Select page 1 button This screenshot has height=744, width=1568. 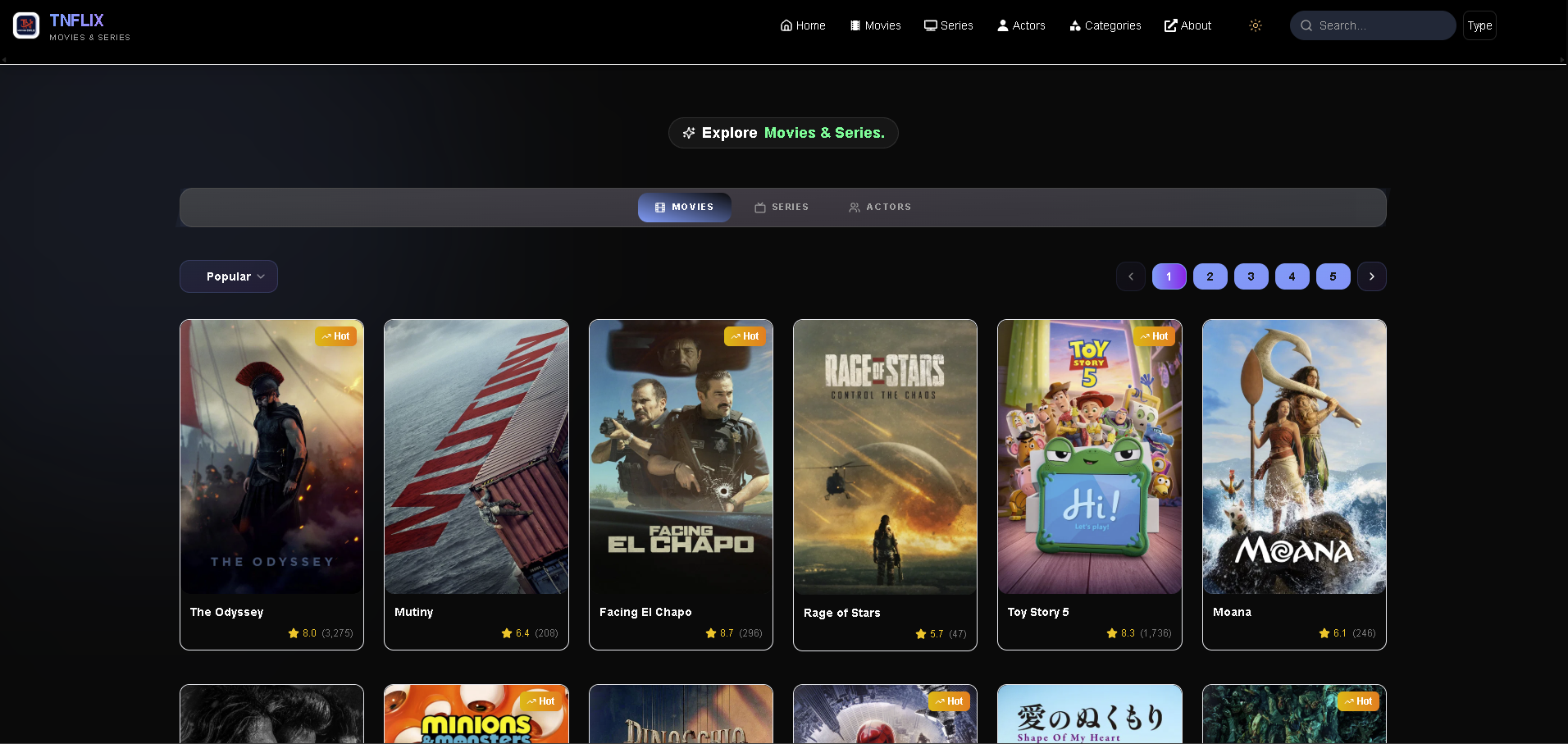click(x=1169, y=276)
